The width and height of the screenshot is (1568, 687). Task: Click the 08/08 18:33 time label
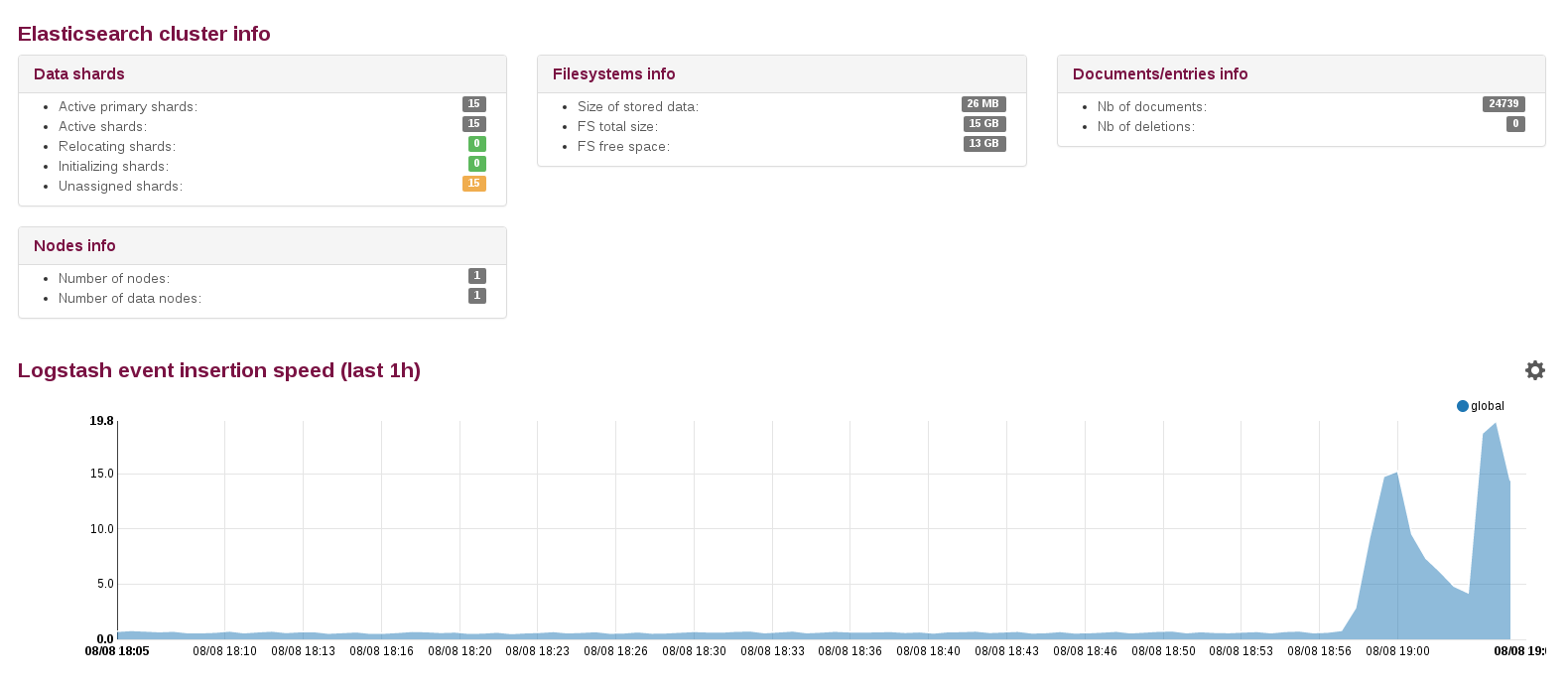(772, 651)
